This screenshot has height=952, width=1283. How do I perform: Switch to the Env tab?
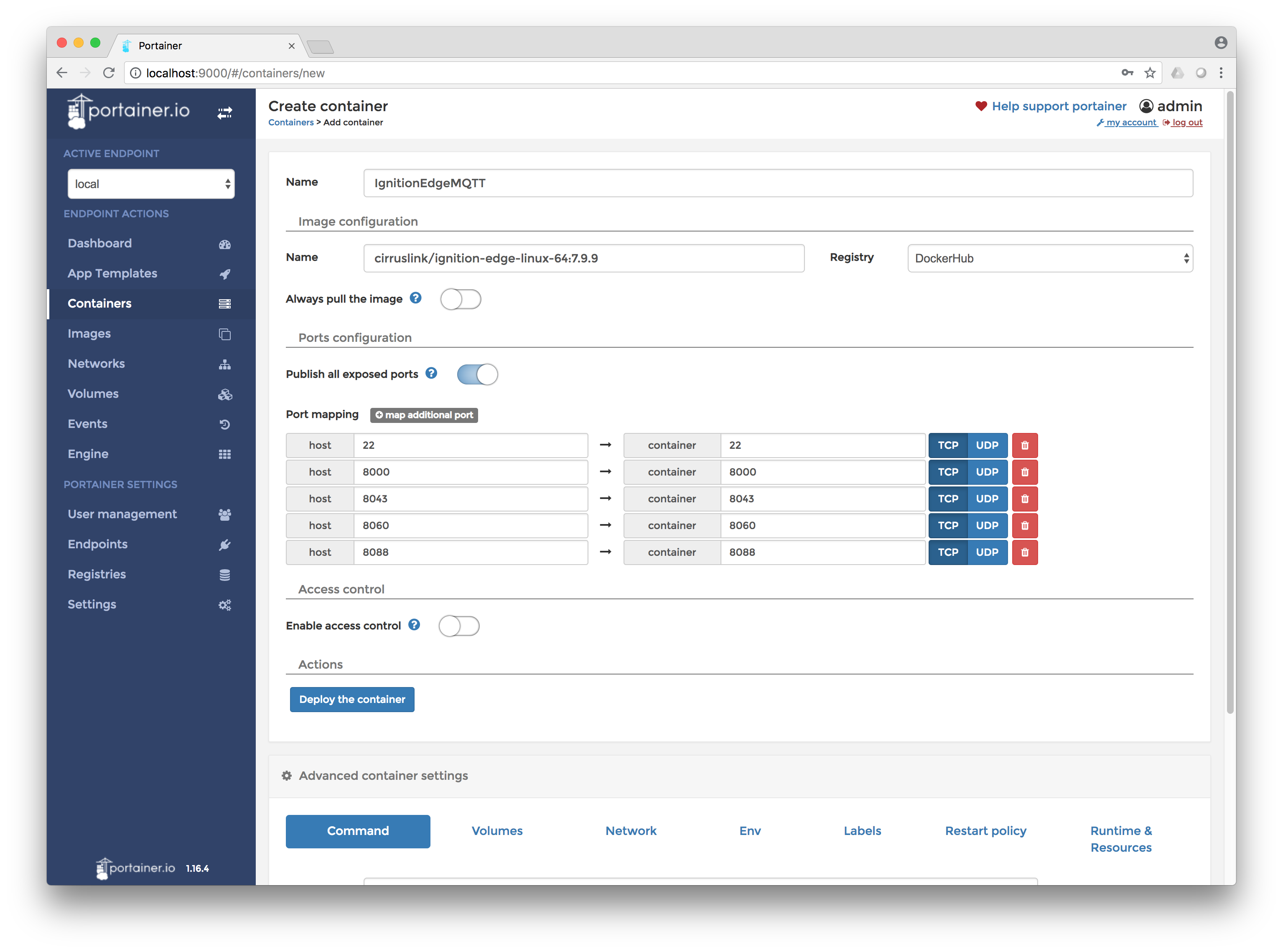point(749,831)
